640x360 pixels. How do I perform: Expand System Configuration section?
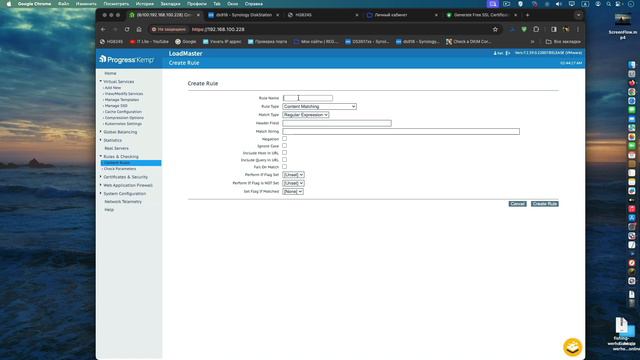pos(124,193)
